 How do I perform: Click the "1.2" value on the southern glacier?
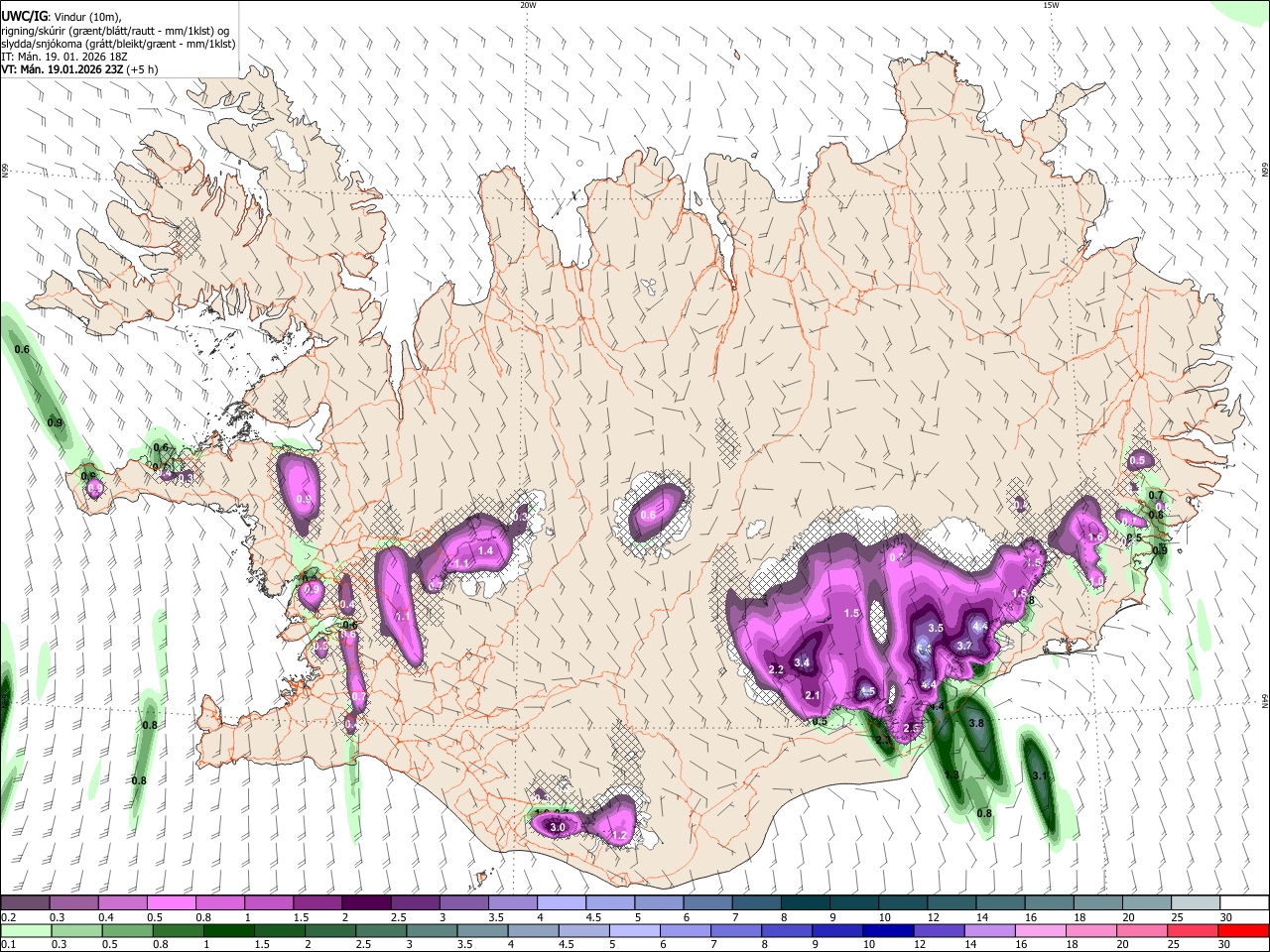tap(619, 836)
